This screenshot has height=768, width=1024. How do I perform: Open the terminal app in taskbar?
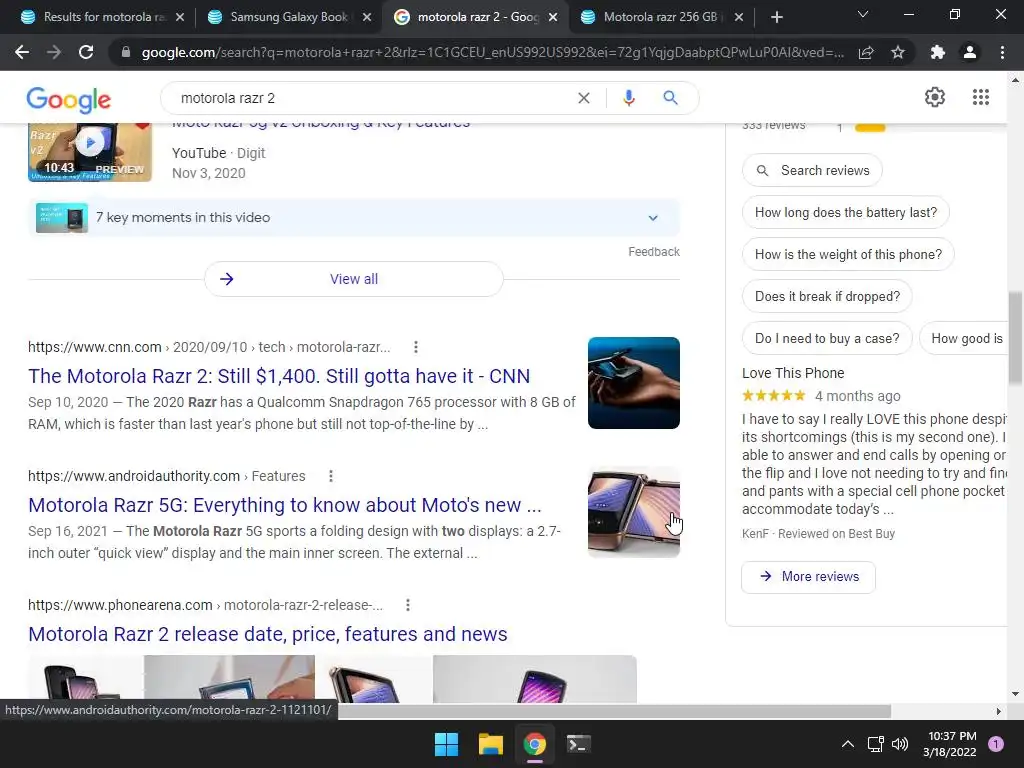tap(579, 744)
